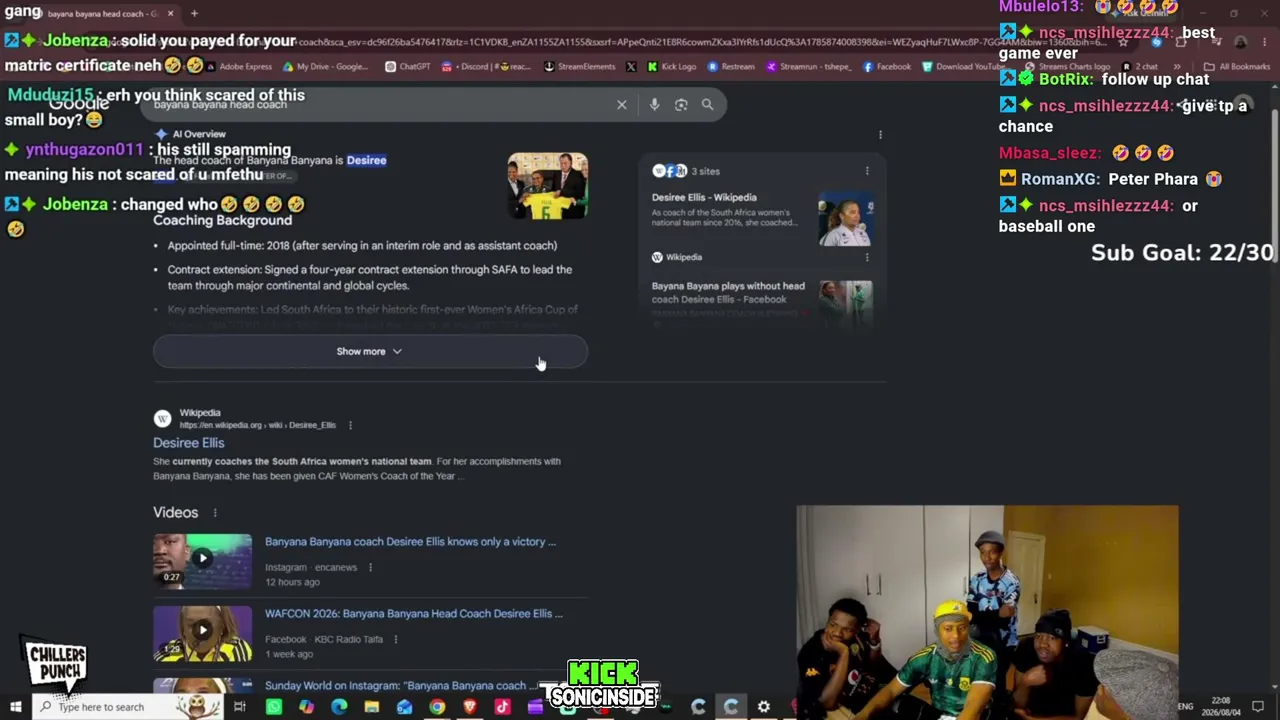Screen dimensions: 1280x720
Task: Open TikTok from the taskbar
Action: (502, 707)
